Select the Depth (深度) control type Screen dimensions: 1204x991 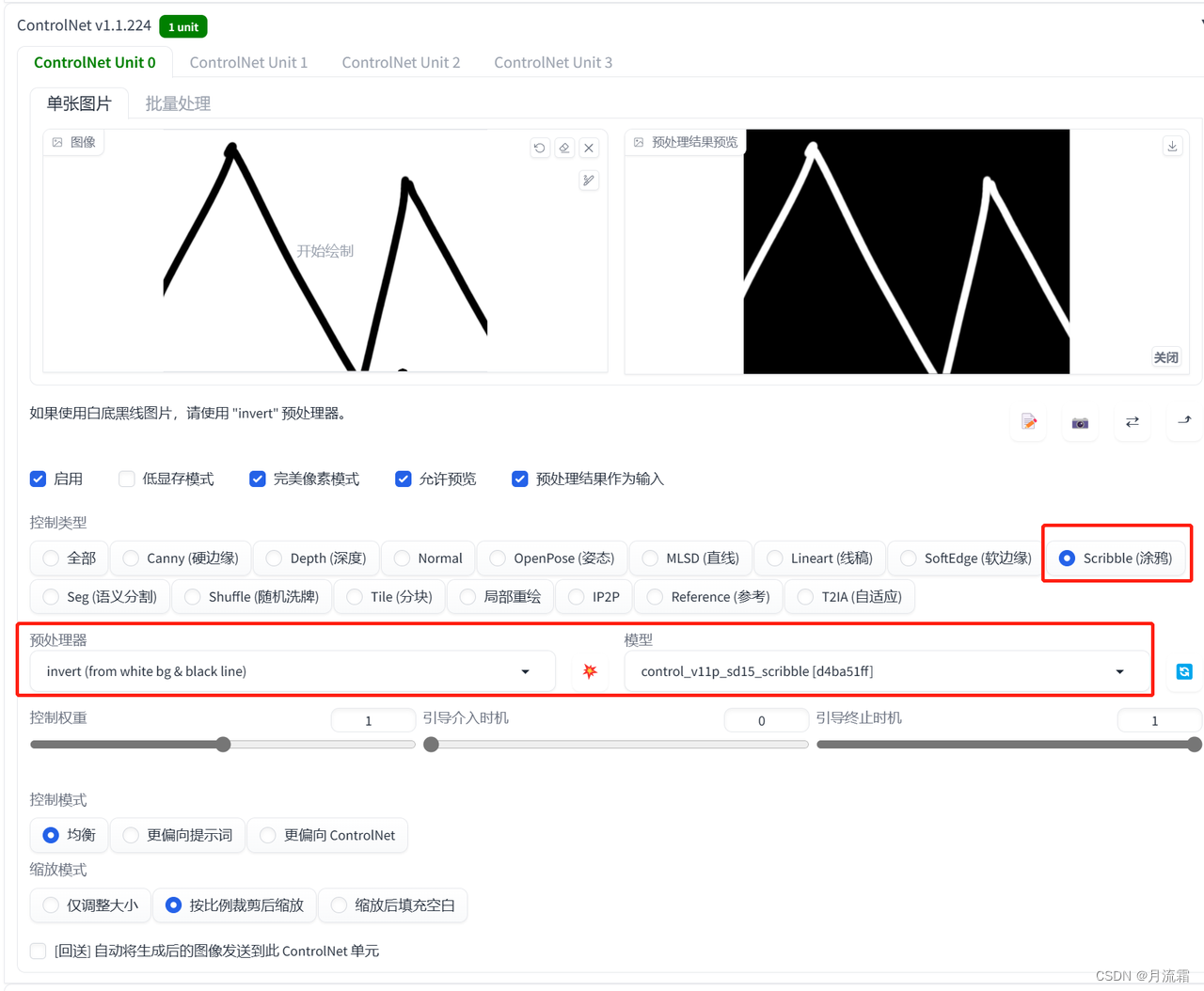[x=316, y=558]
